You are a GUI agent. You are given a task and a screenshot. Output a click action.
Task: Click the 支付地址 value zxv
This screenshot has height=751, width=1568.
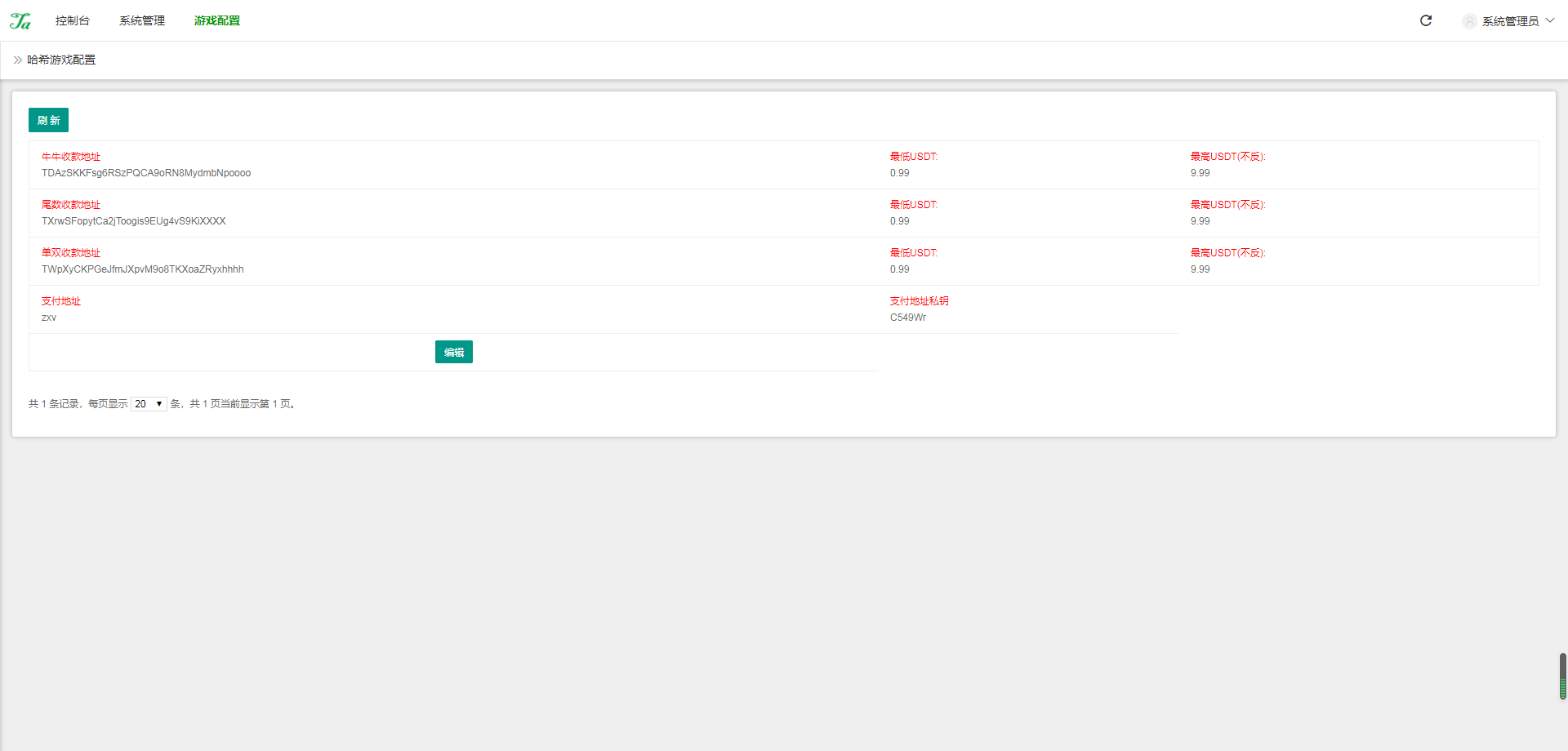[x=49, y=318]
